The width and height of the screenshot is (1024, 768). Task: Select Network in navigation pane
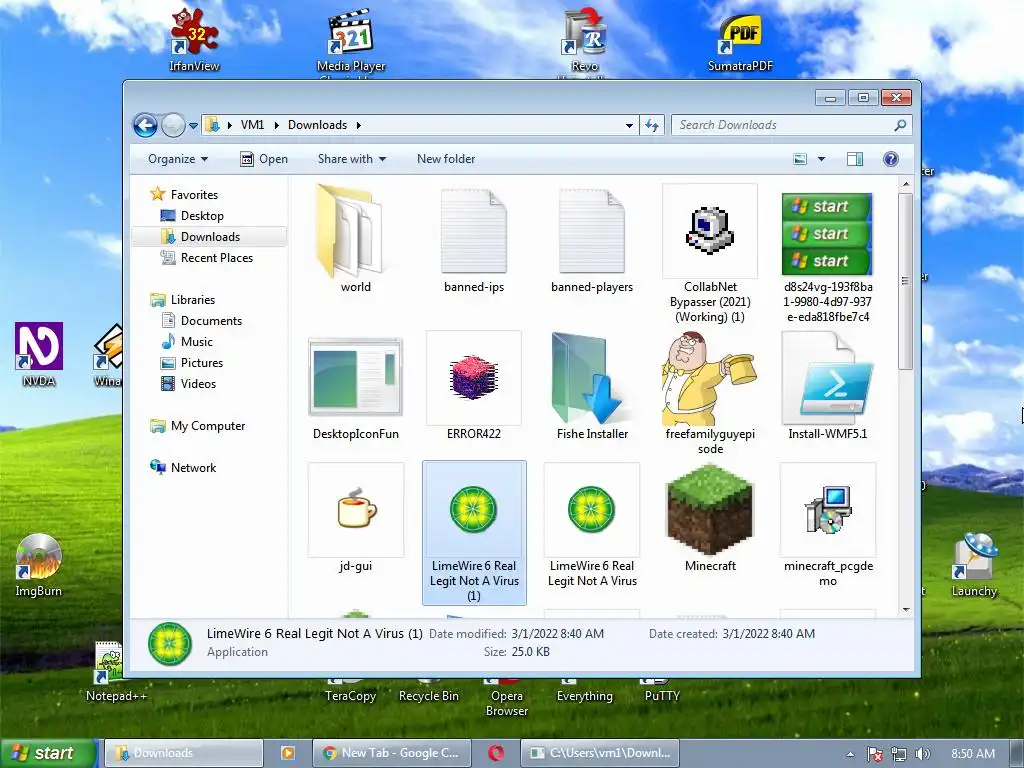click(x=193, y=468)
